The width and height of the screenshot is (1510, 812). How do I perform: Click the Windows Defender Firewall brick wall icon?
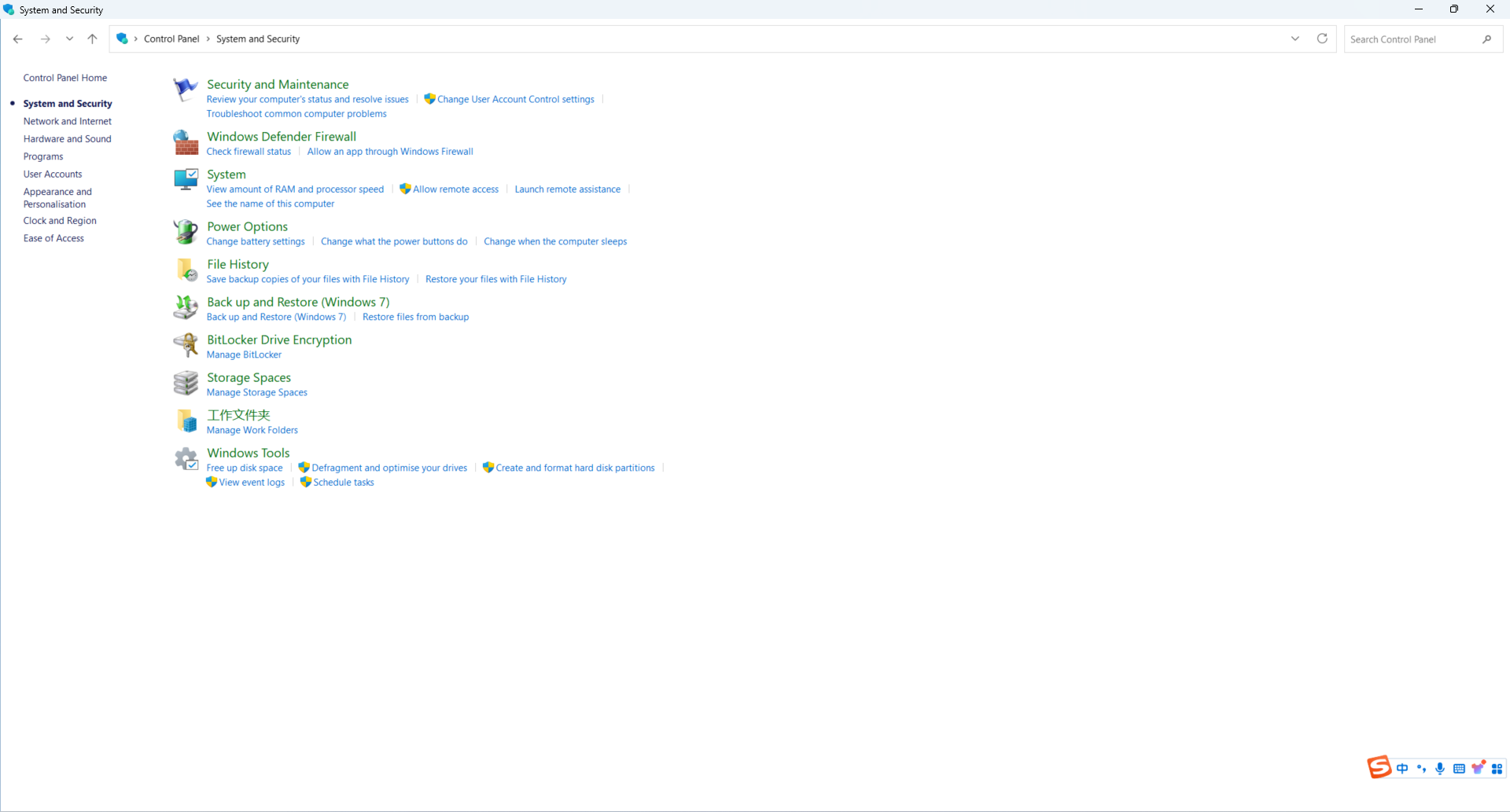tap(186, 143)
